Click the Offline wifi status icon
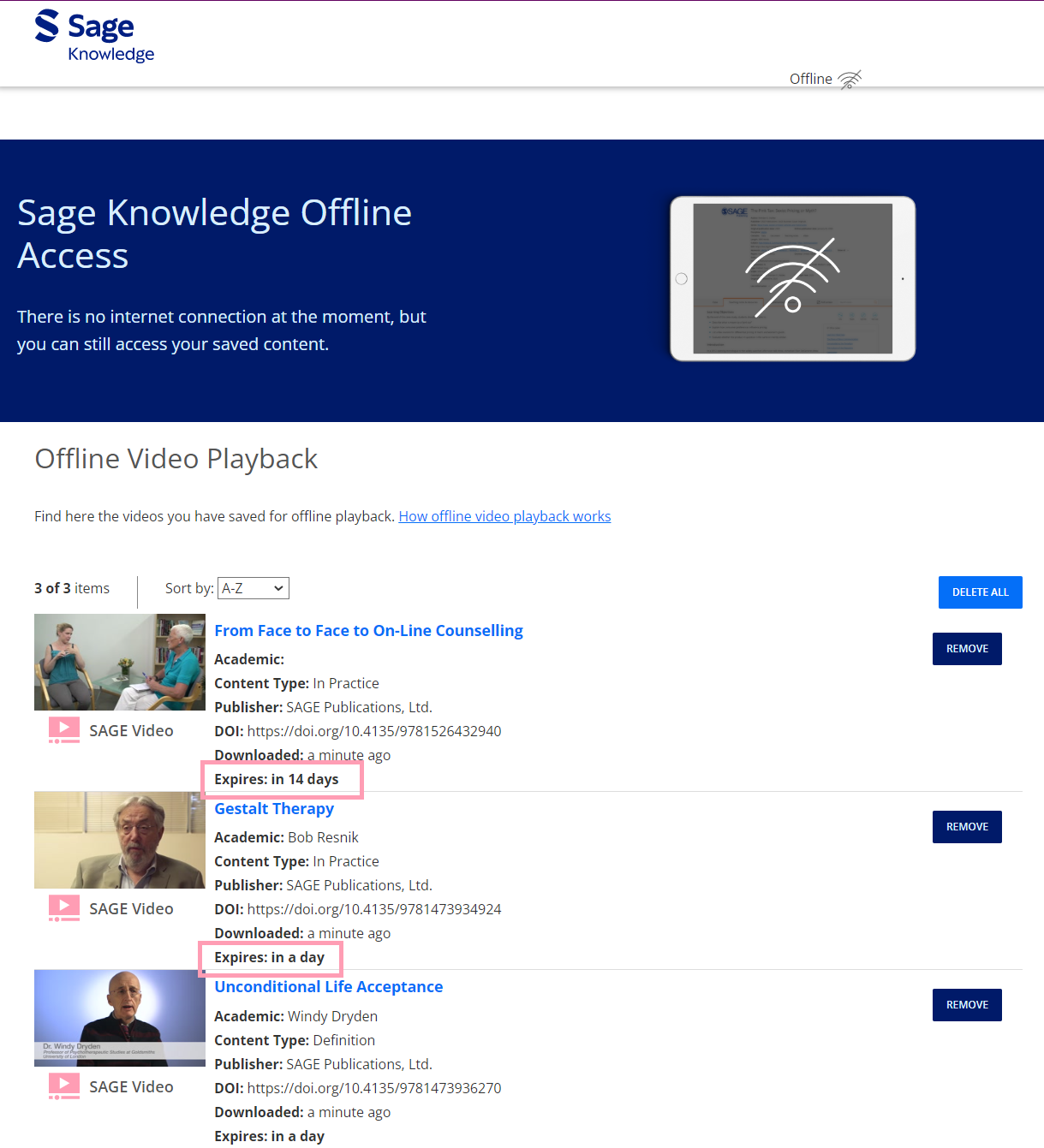This screenshot has height=1148, width=1044. pyautogui.click(x=849, y=80)
